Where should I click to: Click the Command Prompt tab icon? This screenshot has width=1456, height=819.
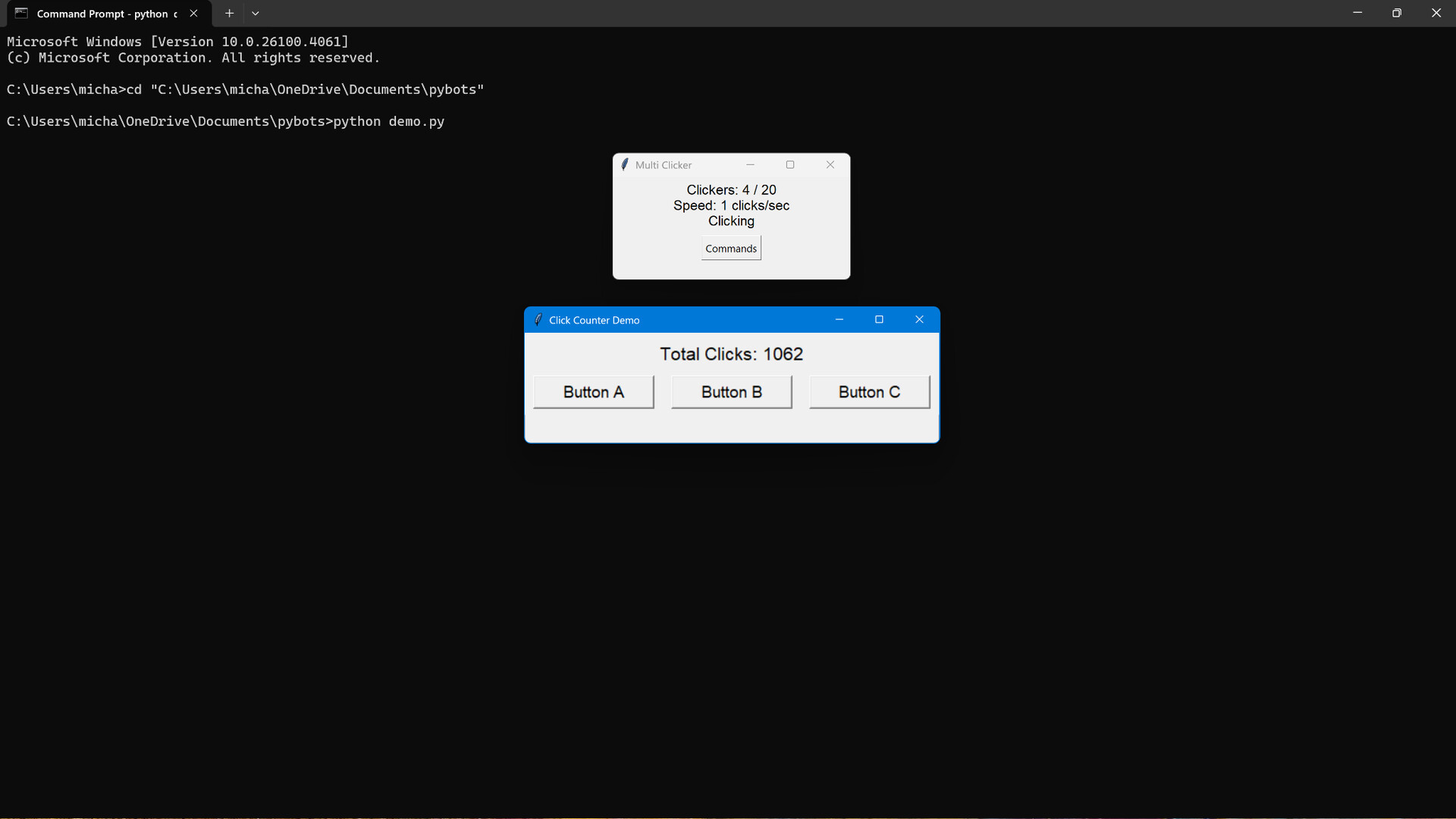point(21,14)
